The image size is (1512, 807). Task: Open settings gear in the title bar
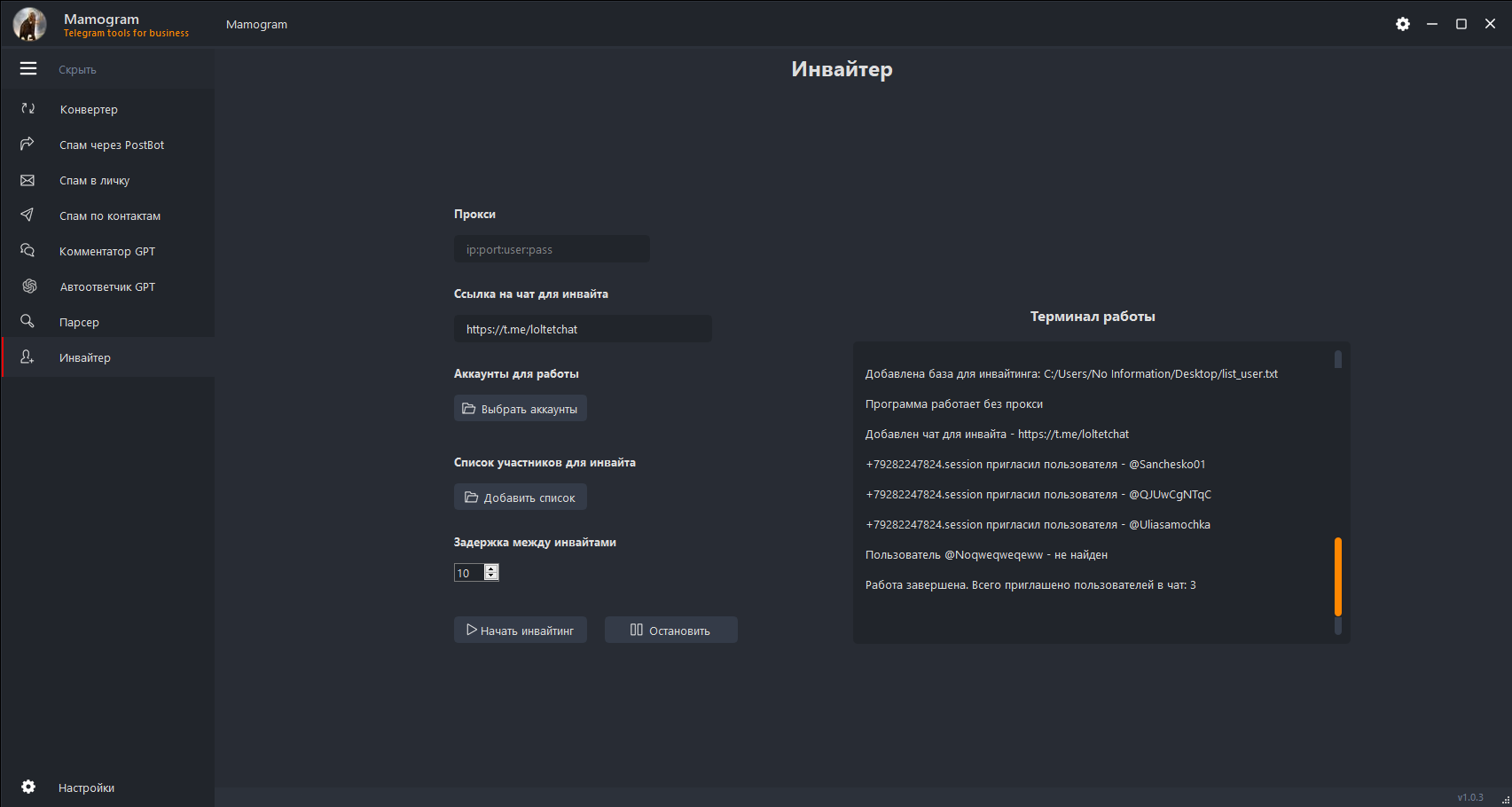coord(1402,24)
